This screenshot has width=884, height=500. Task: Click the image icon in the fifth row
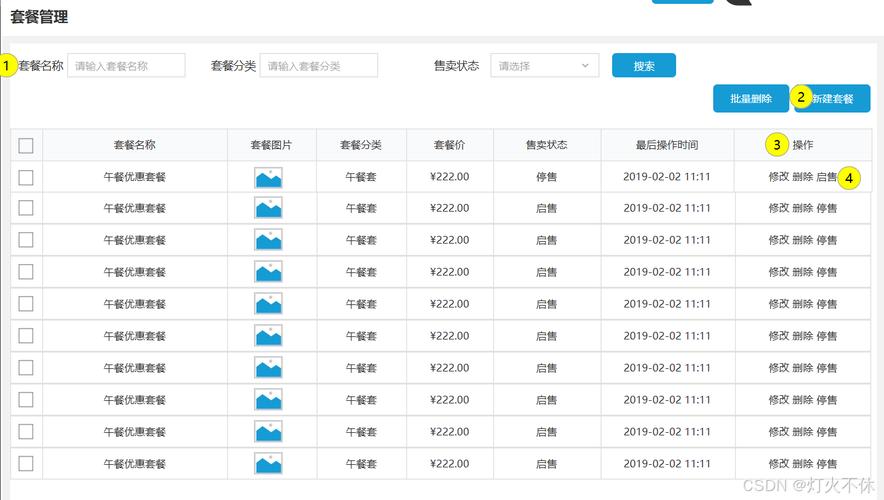click(x=268, y=304)
